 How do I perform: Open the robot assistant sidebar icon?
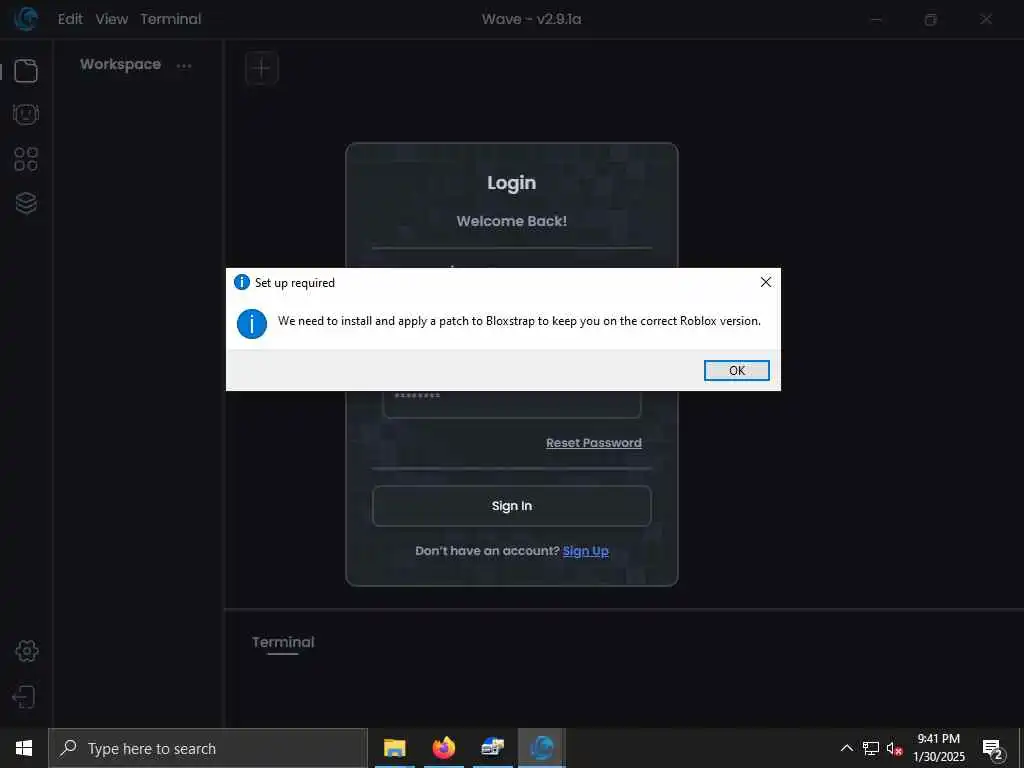(x=26, y=114)
